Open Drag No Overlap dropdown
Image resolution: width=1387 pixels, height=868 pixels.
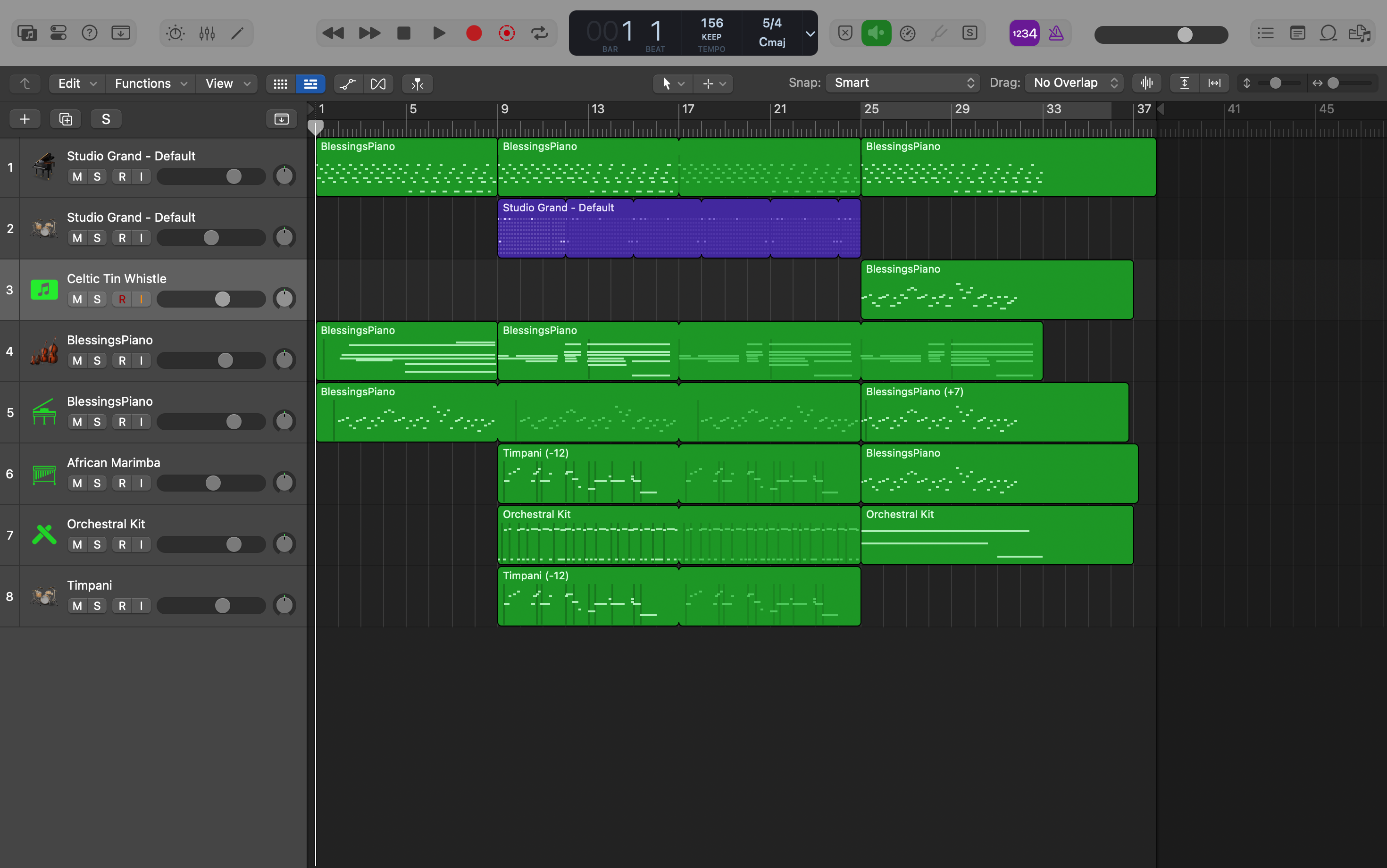point(1075,83)
